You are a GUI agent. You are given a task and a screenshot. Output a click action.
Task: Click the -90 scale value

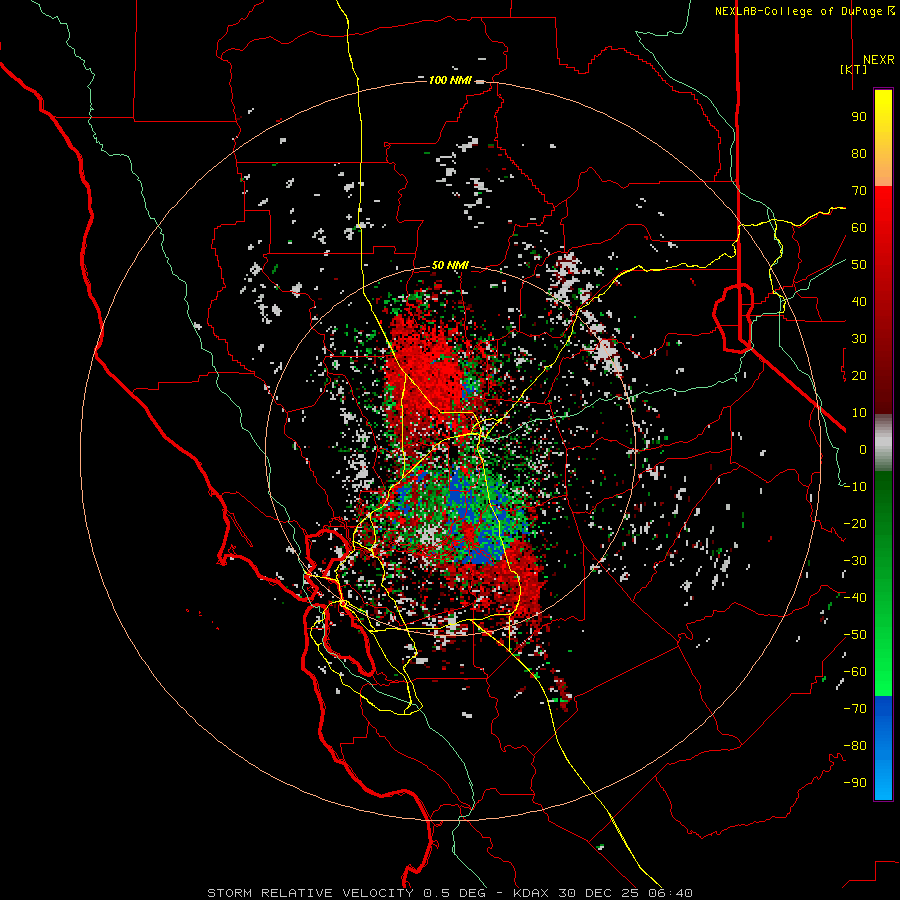[855, 783]
